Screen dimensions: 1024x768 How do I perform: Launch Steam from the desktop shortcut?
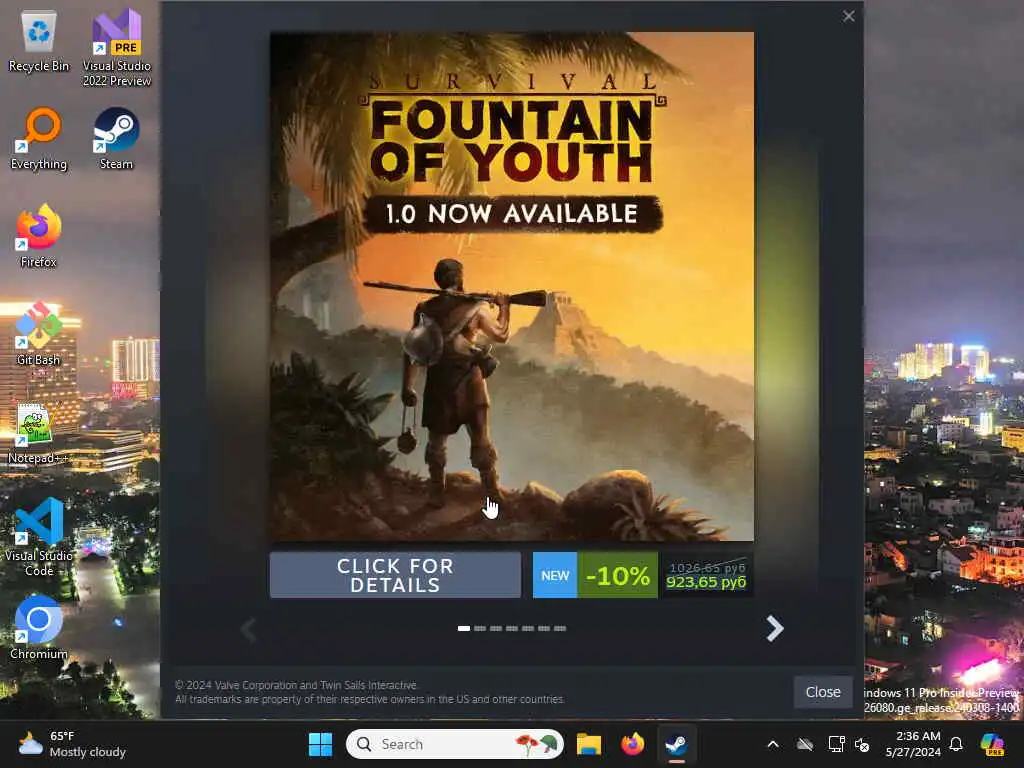[x=116, y=139]
